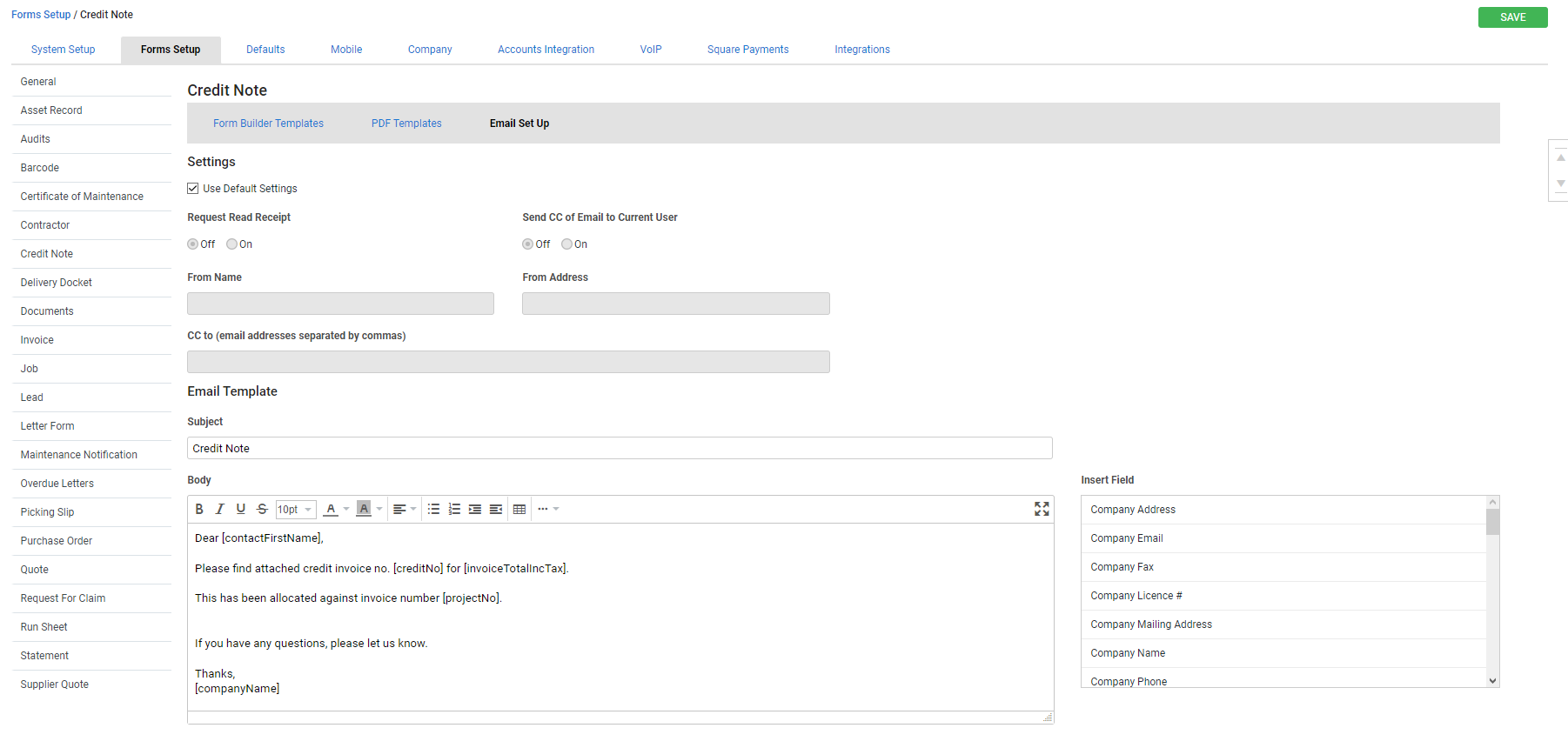Viewport: 1568px width, 748px height.
Task: Toggle bold formatting in body editor
Action: [199, 509]
